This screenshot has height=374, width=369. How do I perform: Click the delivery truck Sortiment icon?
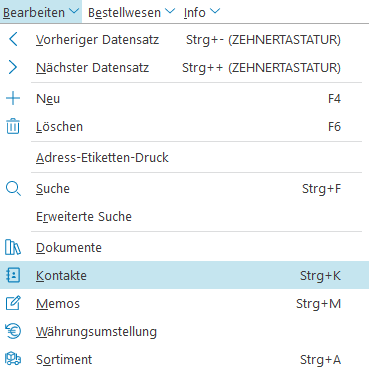click(x=13, y=359)
